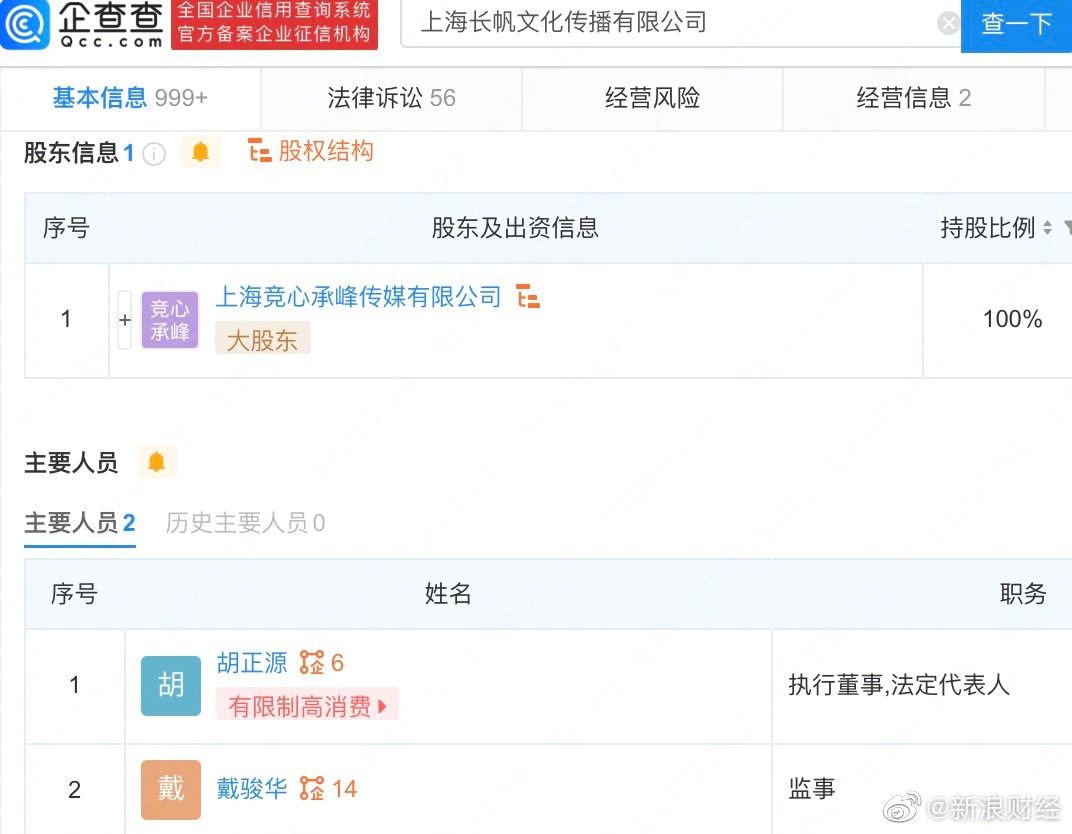Switch to the 基本信息 tab
1072x834 pixels.
[130, 98]
